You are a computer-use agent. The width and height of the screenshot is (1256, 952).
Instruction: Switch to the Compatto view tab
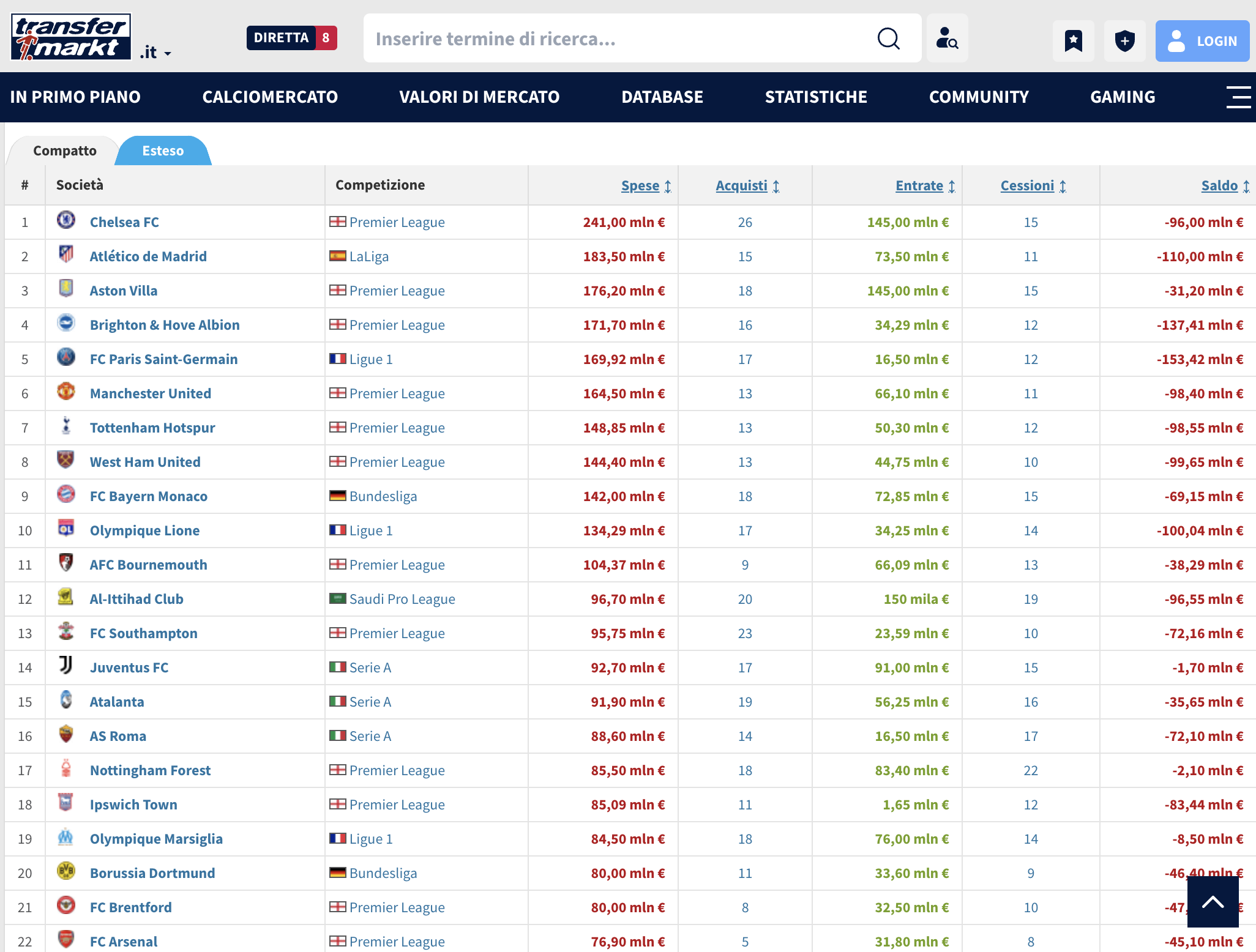(x=64, y=151)
